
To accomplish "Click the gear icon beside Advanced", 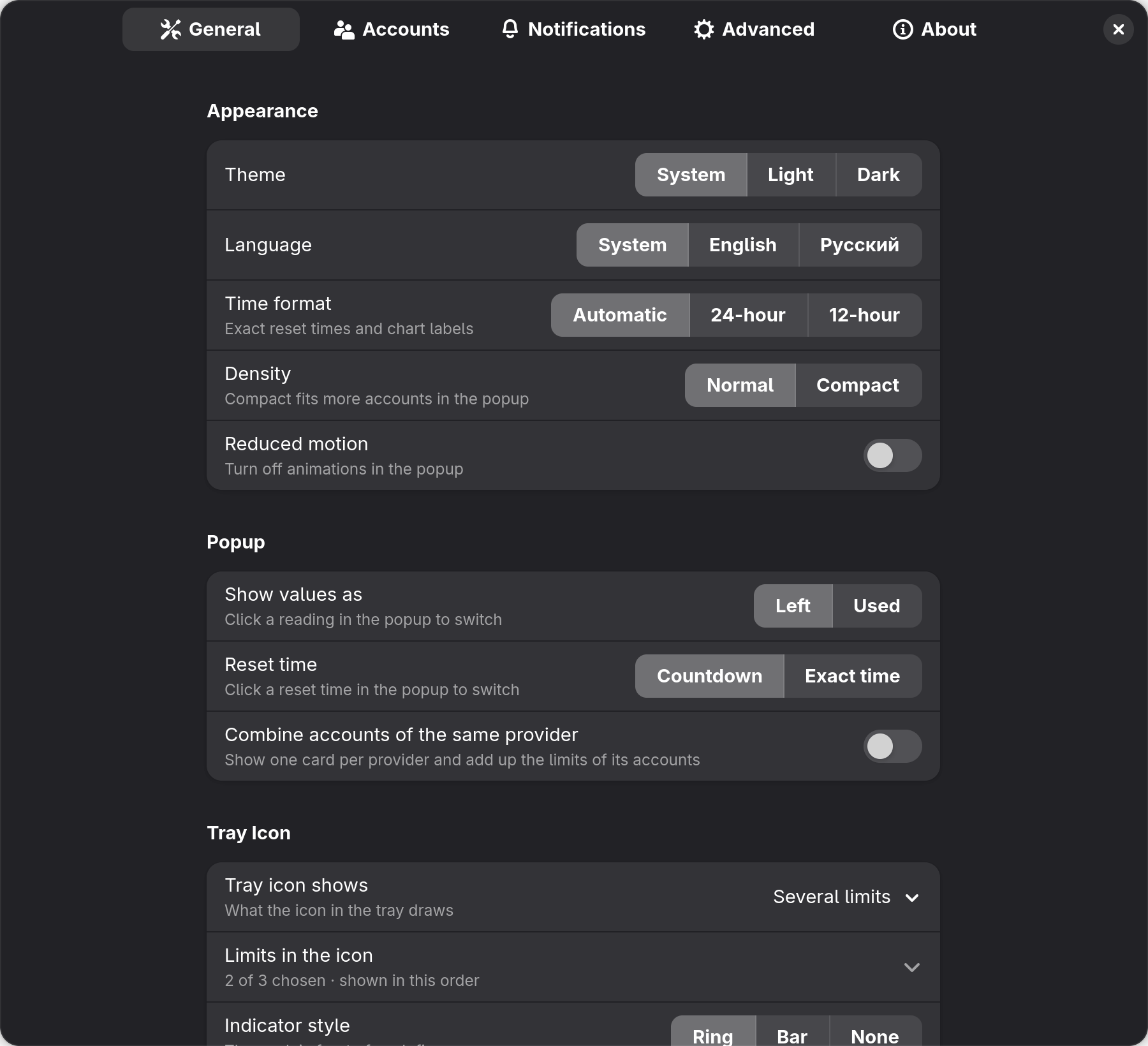I will [704, 29].
